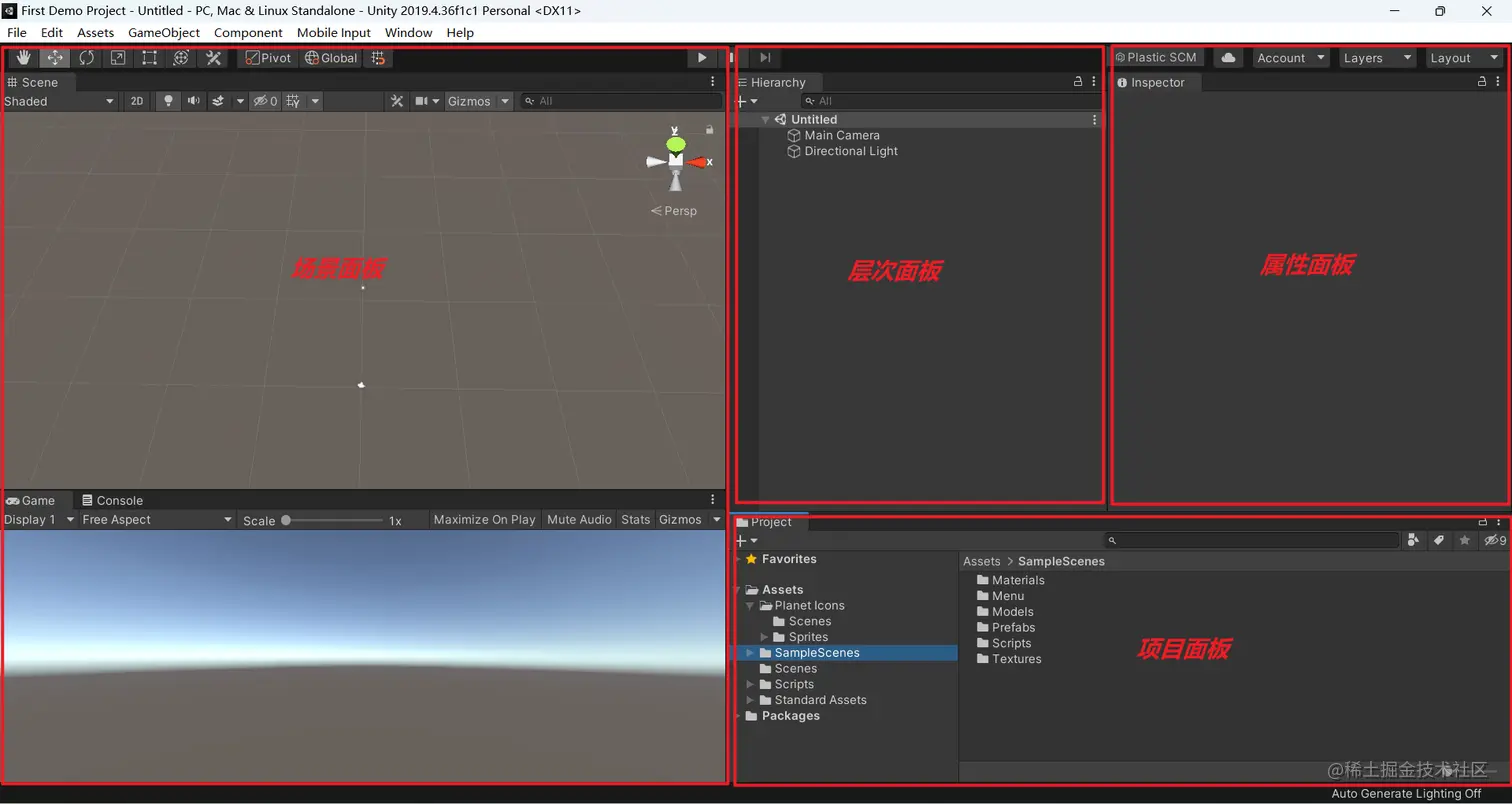Open the Assets menu
The image size is (1512, 804).
pyautogui.click(x=96, y=32)
